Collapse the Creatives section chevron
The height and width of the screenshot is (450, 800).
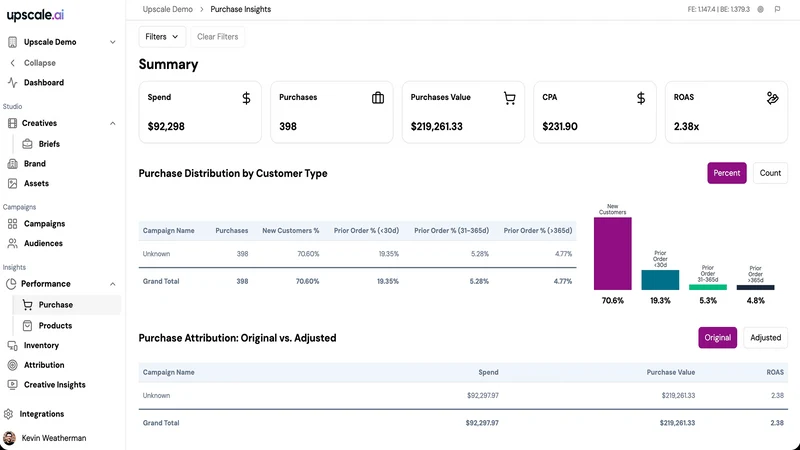tap(113, 123)
